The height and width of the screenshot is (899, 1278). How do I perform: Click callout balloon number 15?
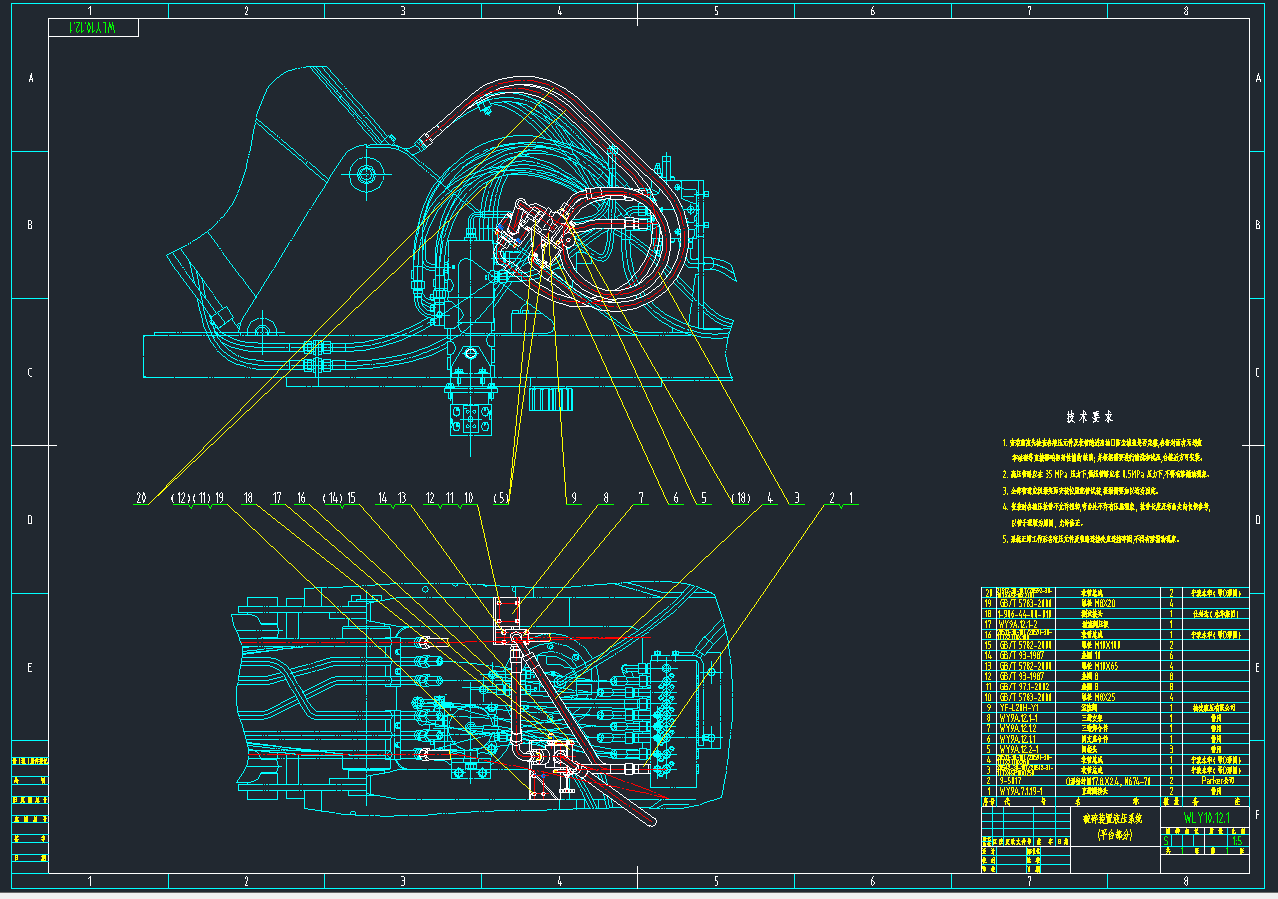pos(351,498)
